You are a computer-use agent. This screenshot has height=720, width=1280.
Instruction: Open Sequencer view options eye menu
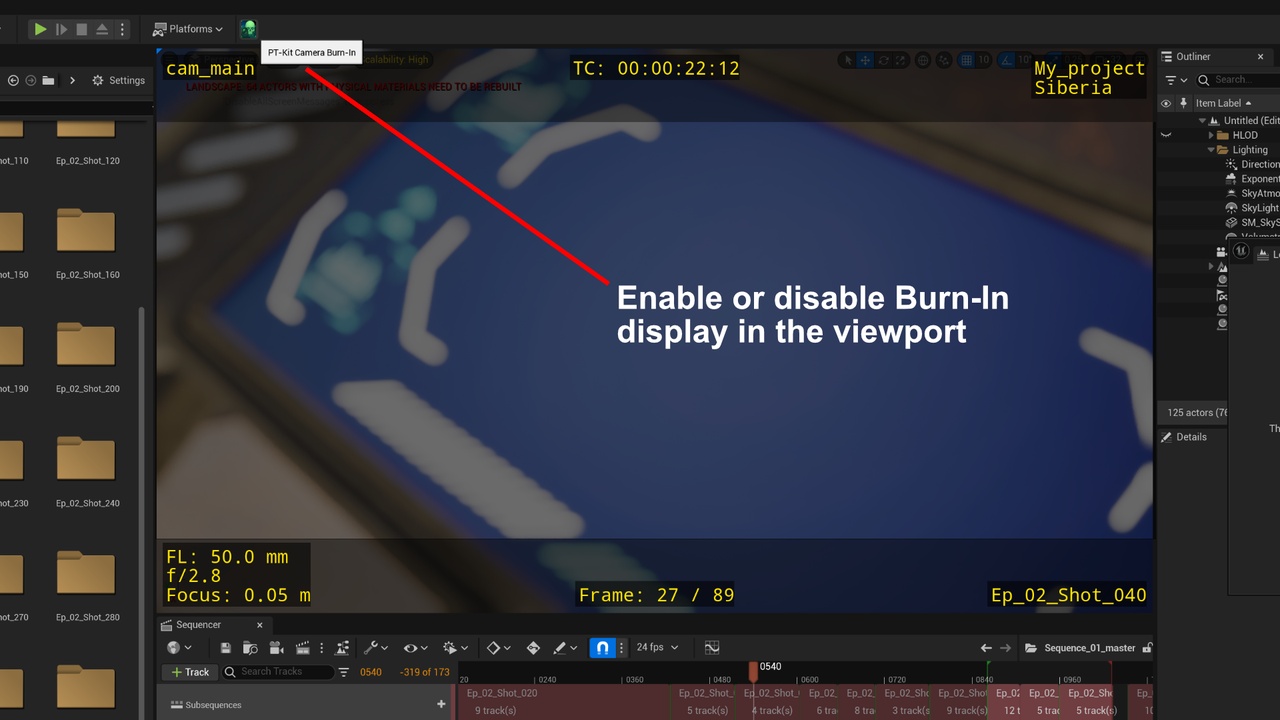(x=415, y=648)
